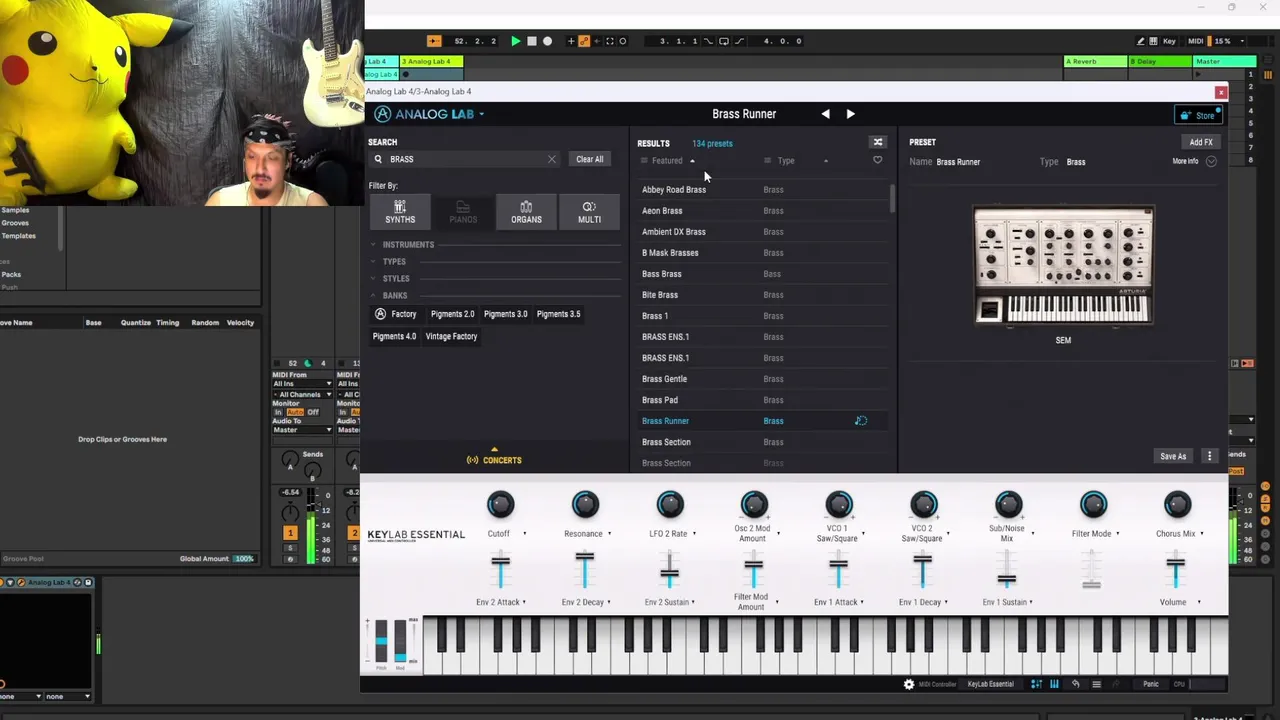1280x720 pixels.
Task: Select the Vintage Factory bank
Action: (451, 336)
